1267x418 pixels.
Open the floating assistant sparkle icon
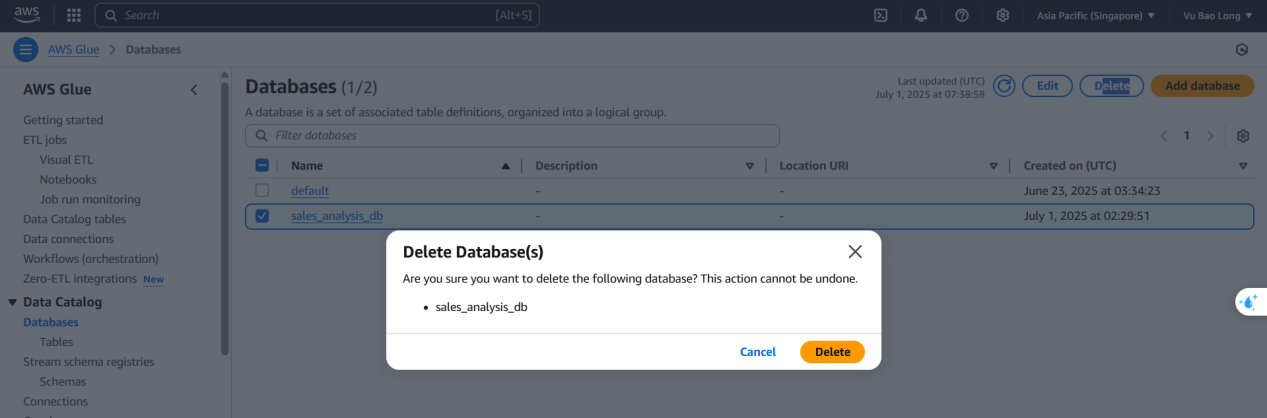coord(1249,301)
